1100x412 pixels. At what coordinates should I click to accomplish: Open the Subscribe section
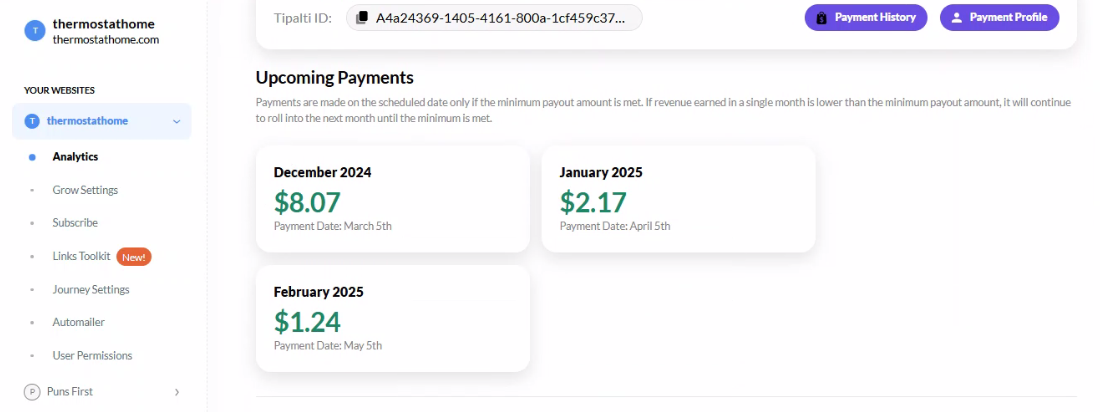tap(75, 223)
